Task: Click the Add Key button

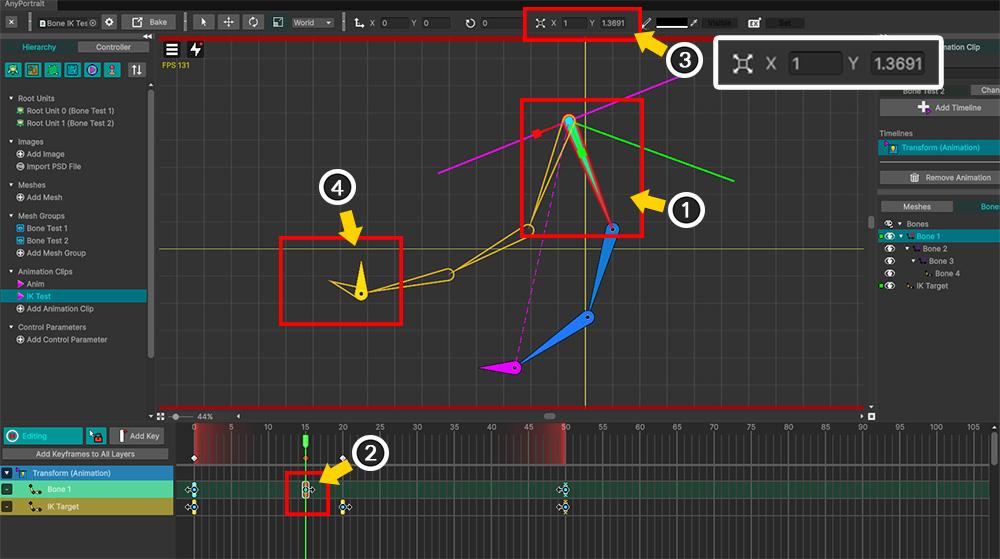Action: coord(137,436)
